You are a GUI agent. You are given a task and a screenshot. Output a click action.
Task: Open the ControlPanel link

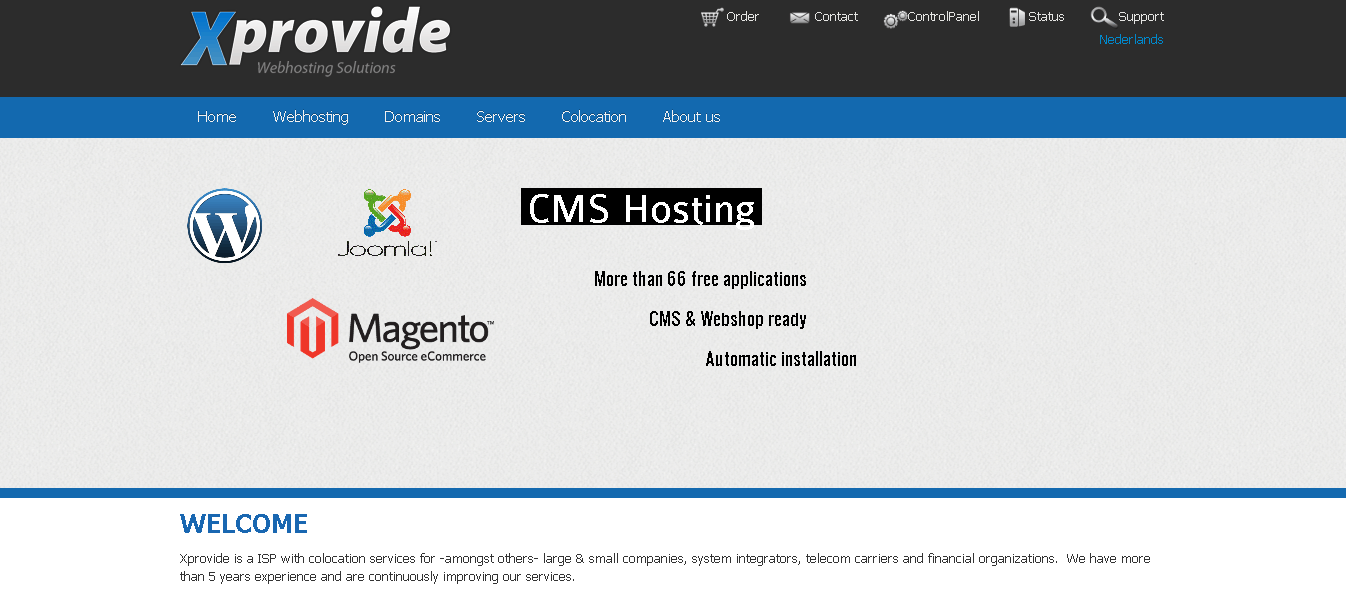pyautogui.click(x=944, y=17)
